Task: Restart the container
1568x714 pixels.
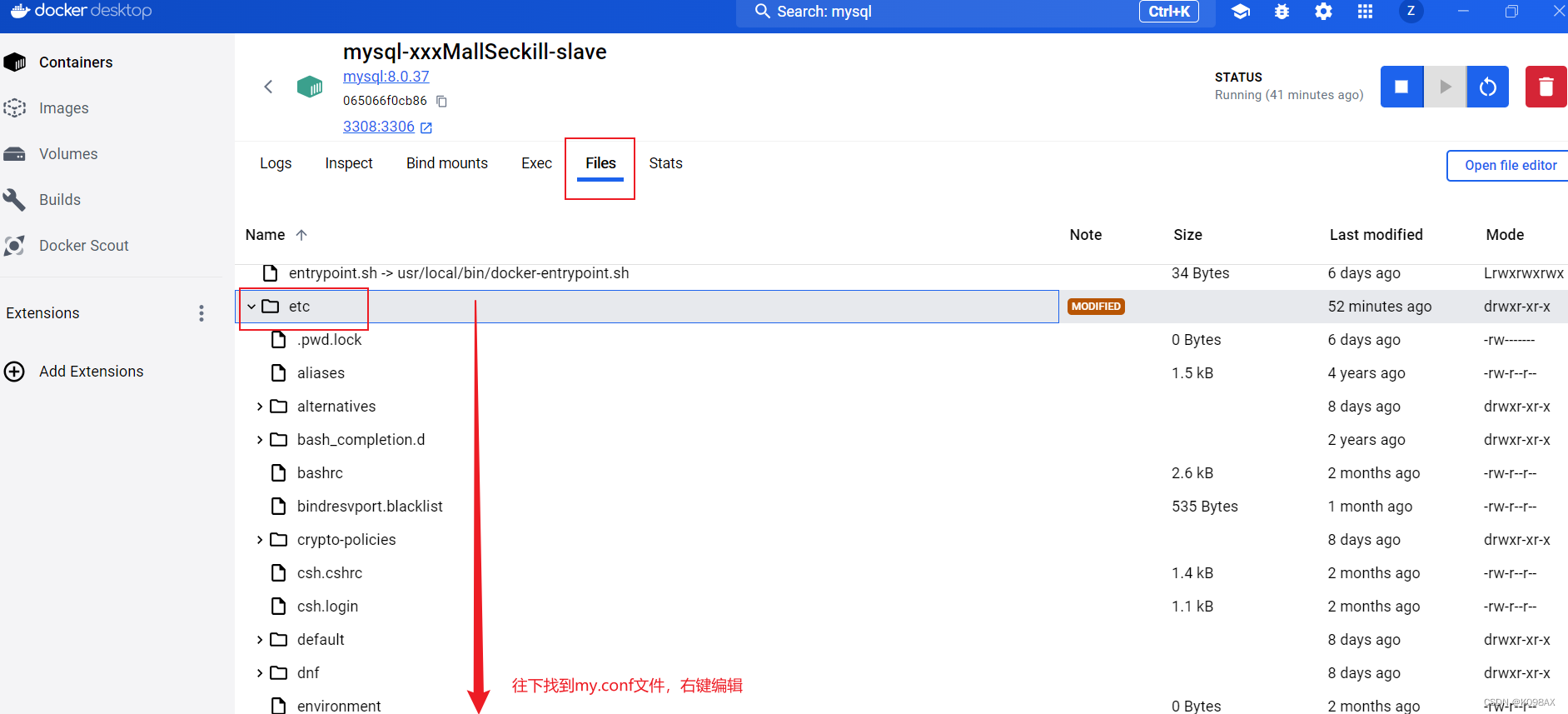Action: [x=1488, y=87]
